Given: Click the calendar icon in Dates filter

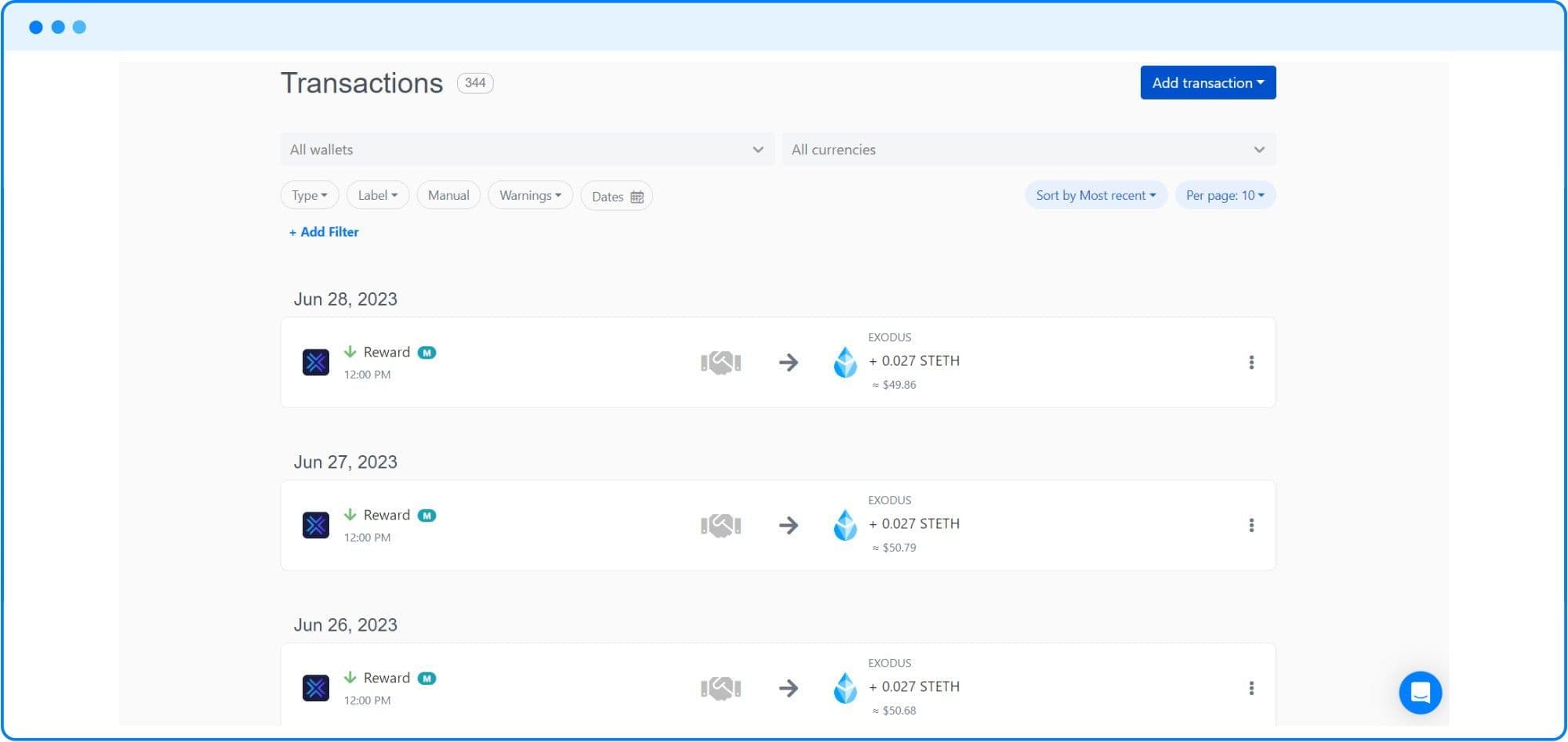Looking at the screenshot, I should (637, 197).
